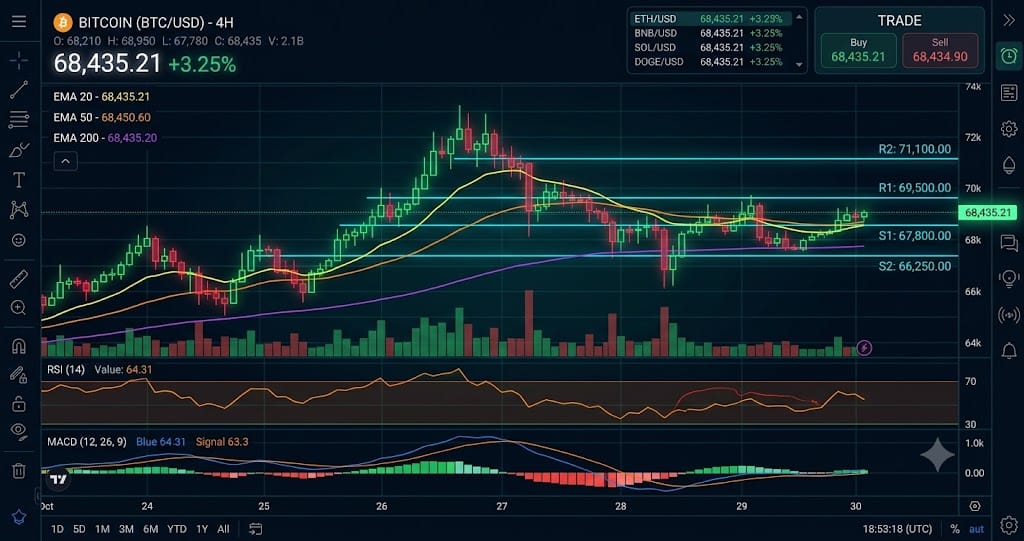Click the S1: 67,800.00 support label
The height and width of the screenshot is (541, 1024).
[914, 236]
